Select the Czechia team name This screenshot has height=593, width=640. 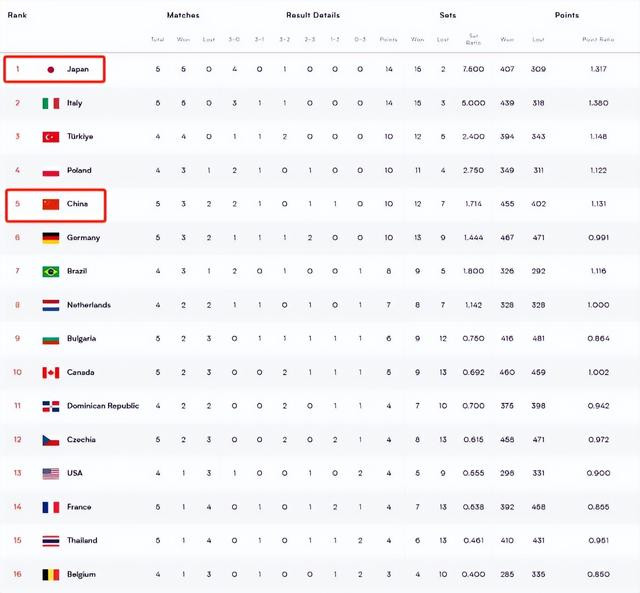pyautogui.click(x=81, y=440)
